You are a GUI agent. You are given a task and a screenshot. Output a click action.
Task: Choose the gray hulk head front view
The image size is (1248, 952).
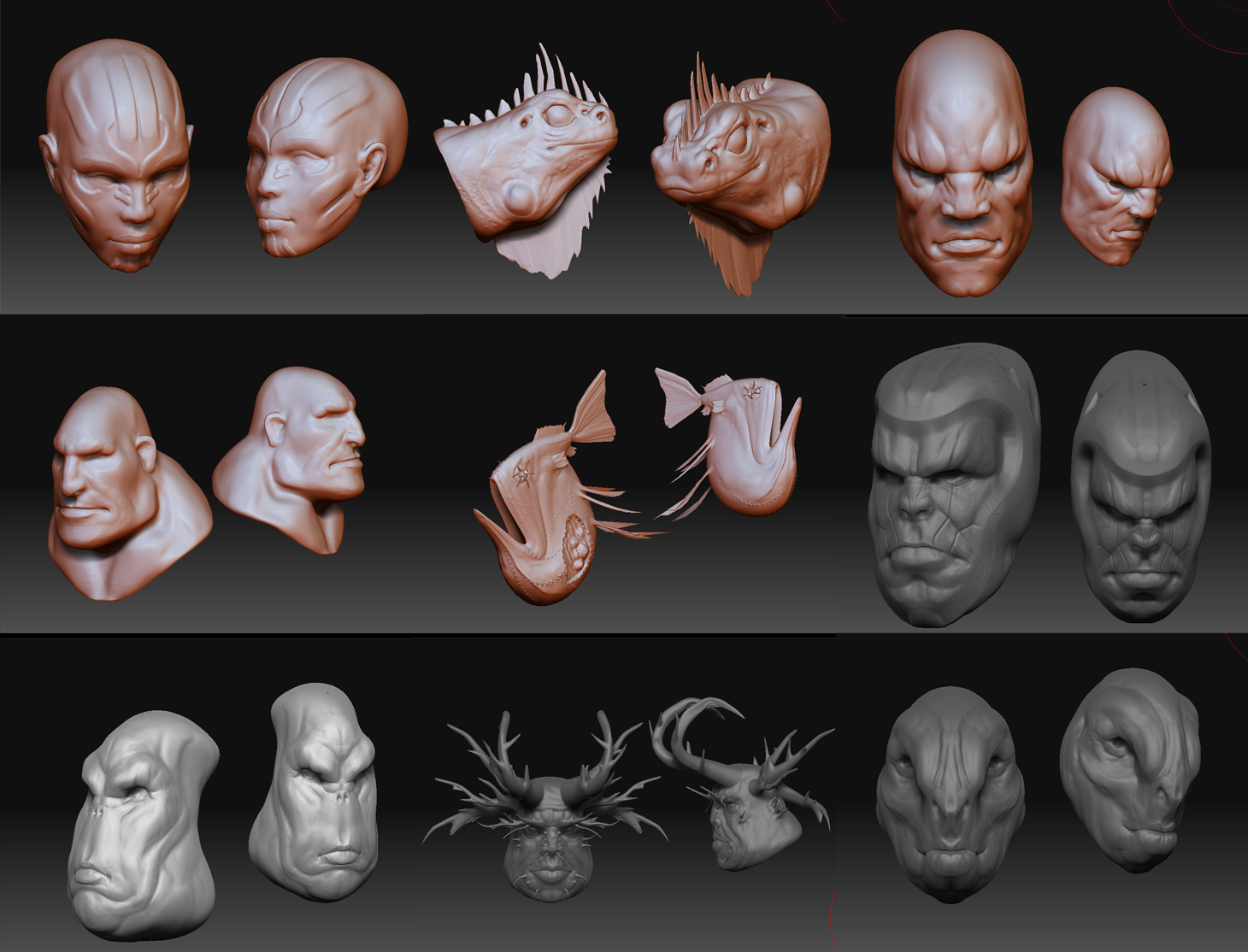point(1142,487)
